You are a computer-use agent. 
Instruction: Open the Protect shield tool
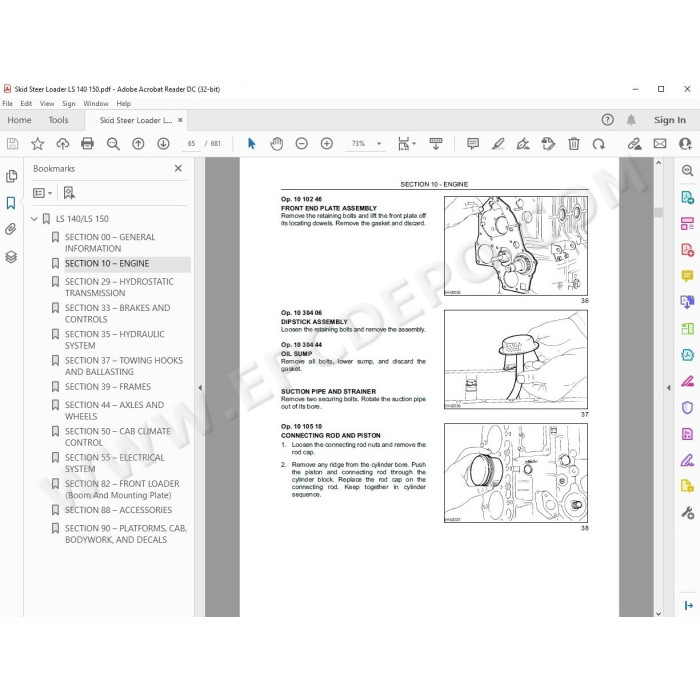(x=687, y=407)
